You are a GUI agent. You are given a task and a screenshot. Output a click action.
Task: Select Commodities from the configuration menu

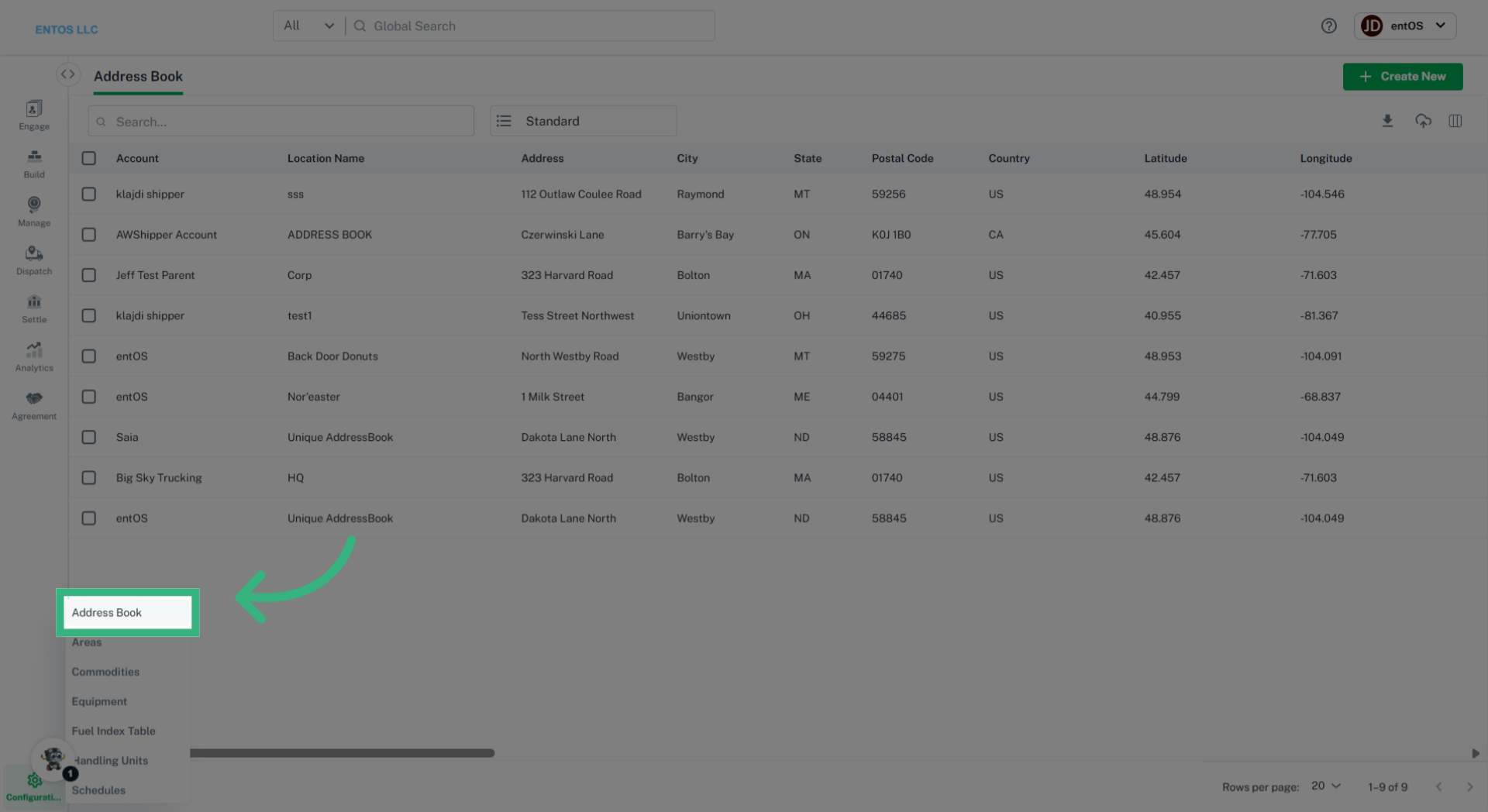click(105, 672)
